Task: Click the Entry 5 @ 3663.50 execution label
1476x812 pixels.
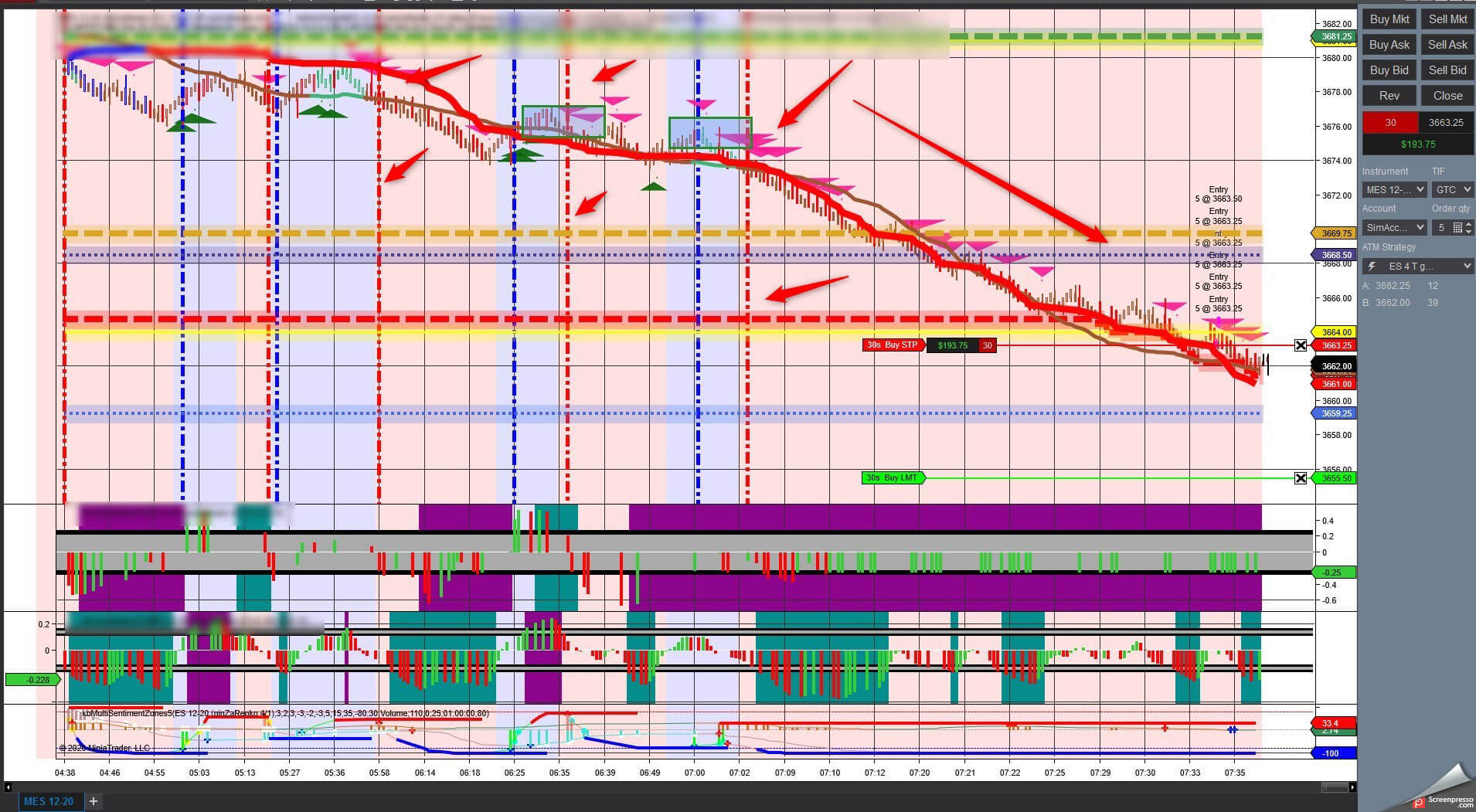Action: [x=1219, y=194]
